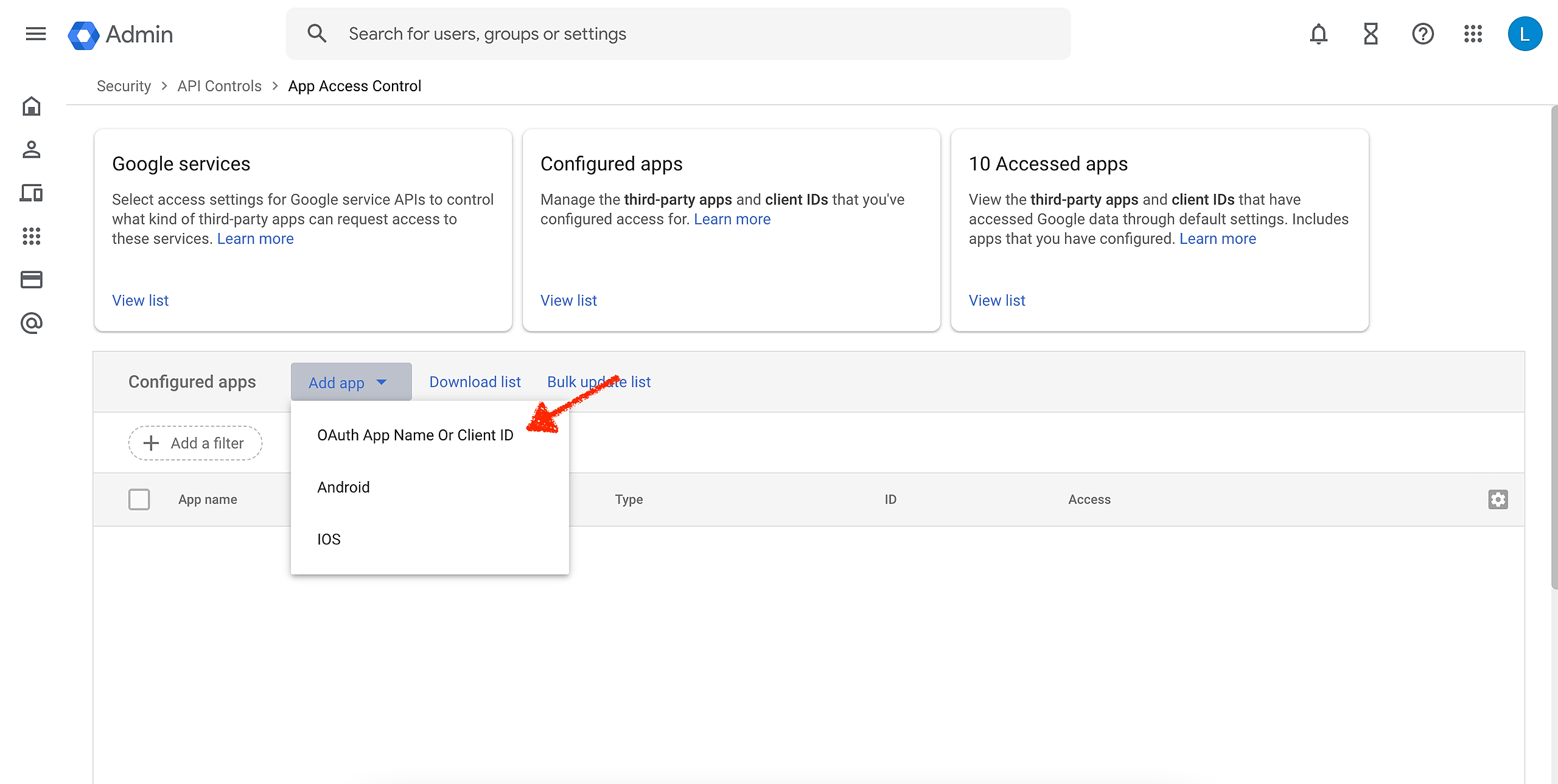This screenshot has height=784, width=1558.
Task: Open the help question mark icon
Action: coord(1423,34)
